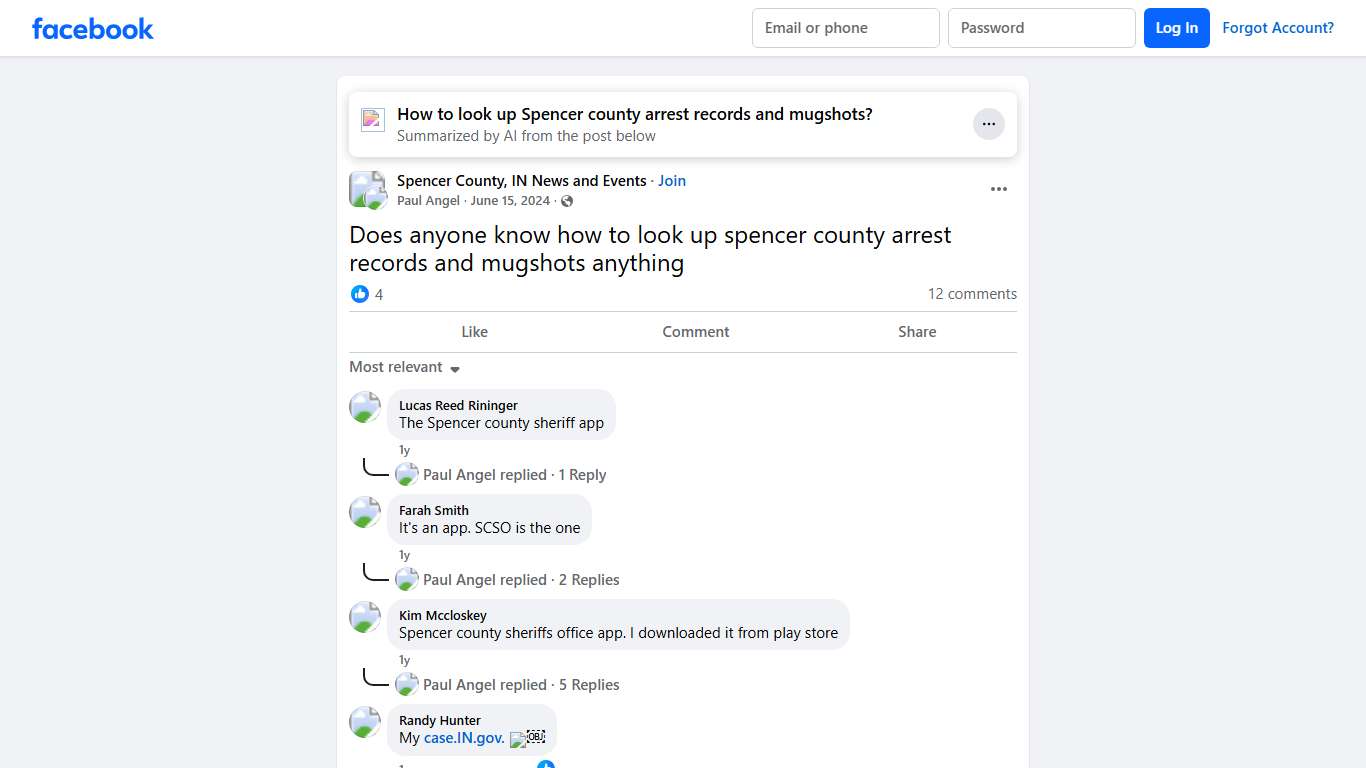
Task: Expand the 5 Replies under Kim Mccloskey's comment
Action: click(589, 684)
